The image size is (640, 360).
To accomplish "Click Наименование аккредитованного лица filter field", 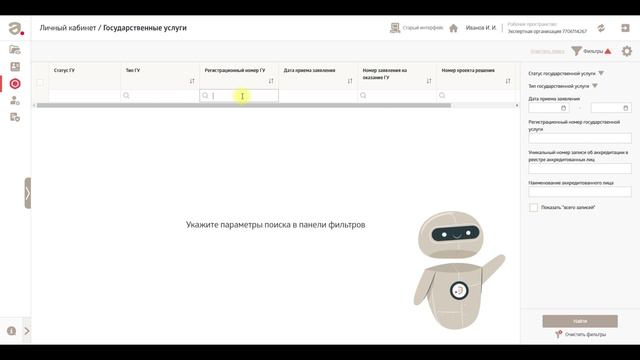I will click(580, 192).
